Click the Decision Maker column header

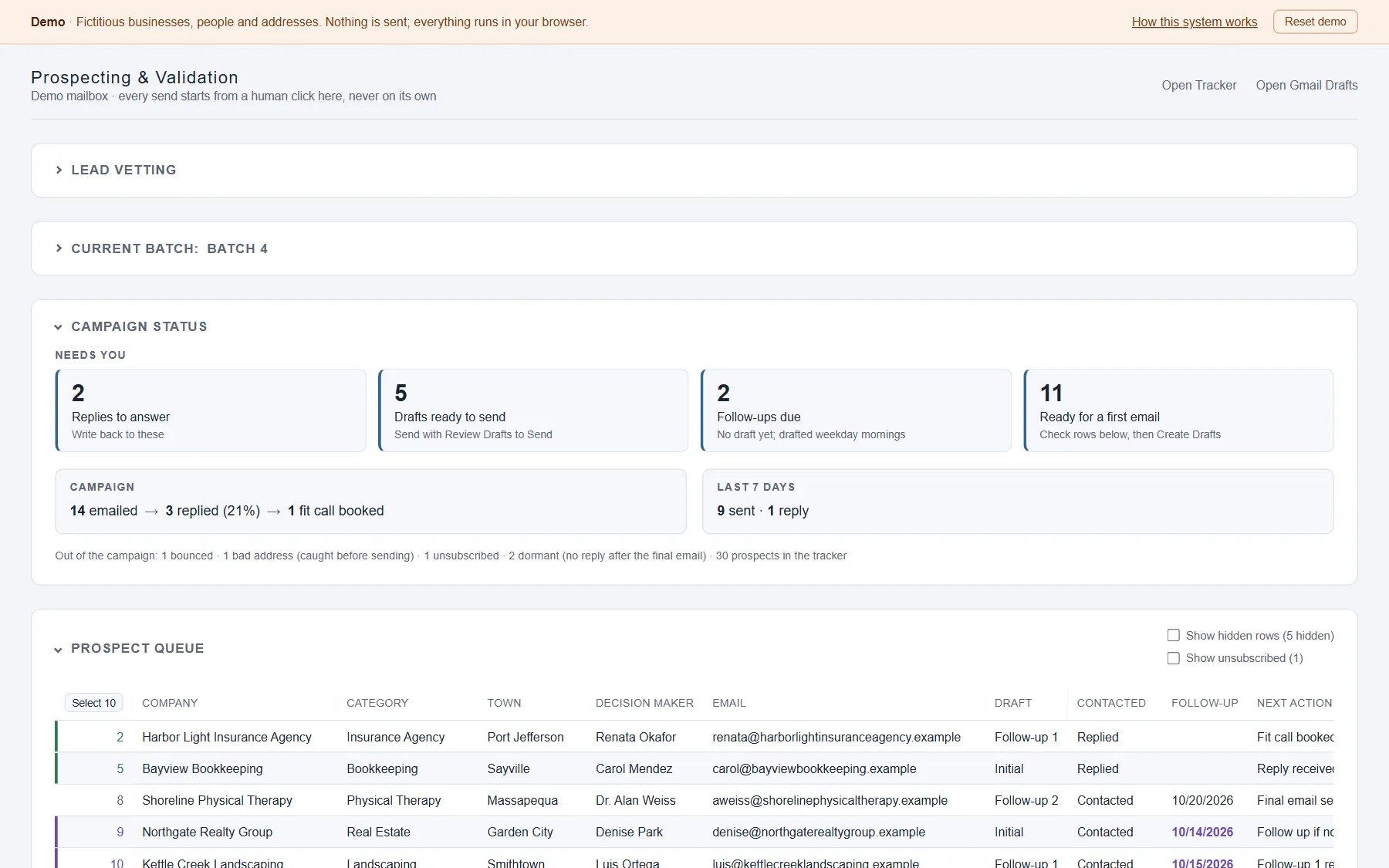[644, 703]
